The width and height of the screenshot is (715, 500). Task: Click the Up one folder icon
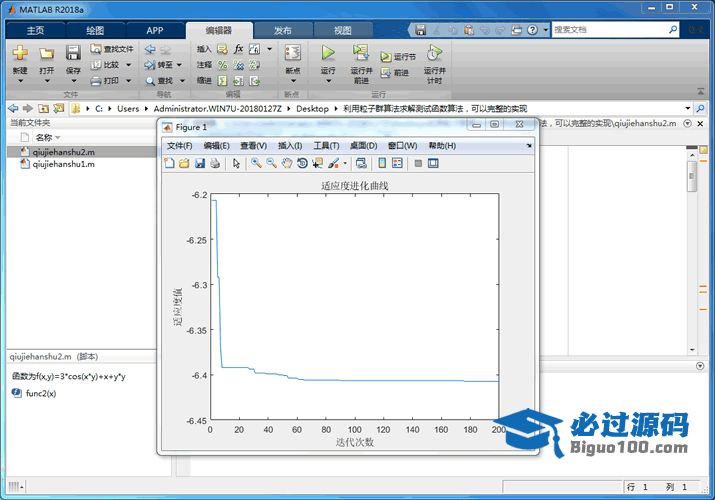(x=43, y=108)
